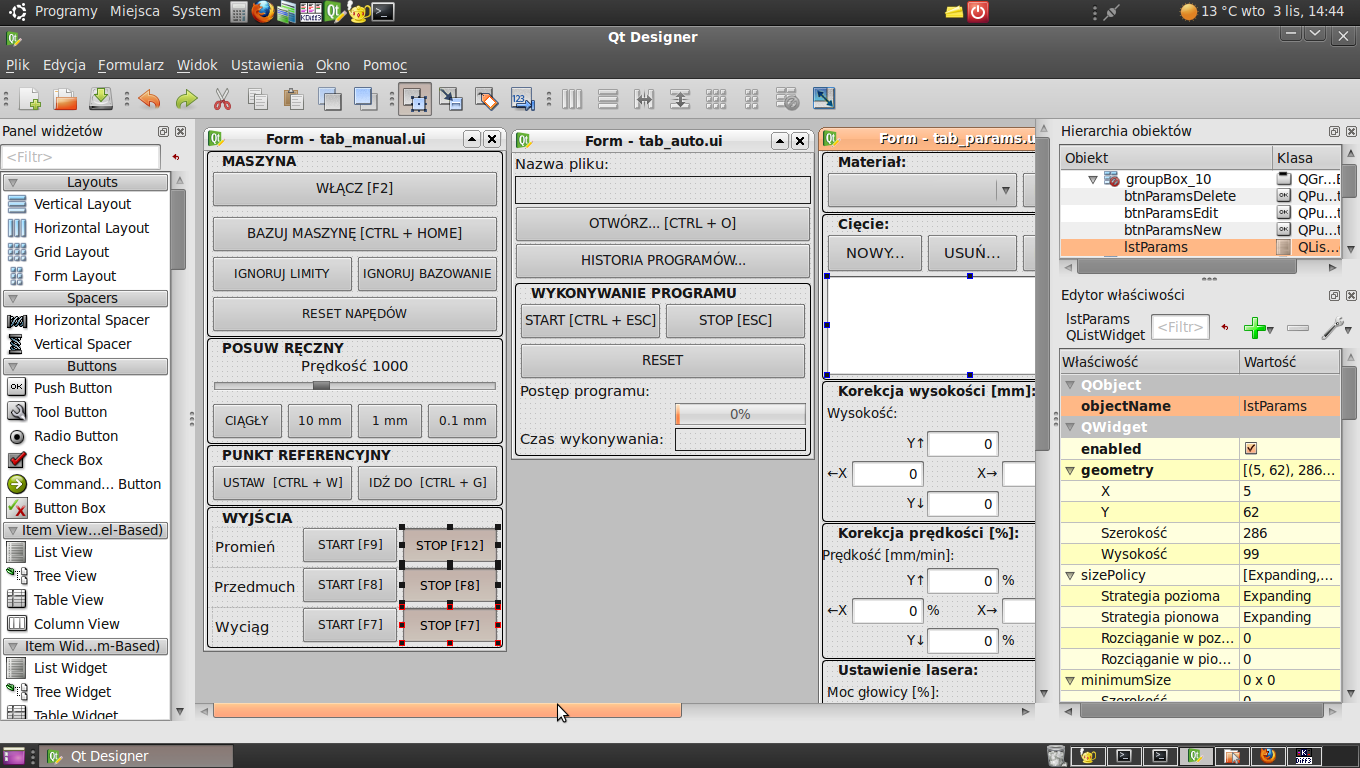Click the RESET NAPĘDÓW button

pos(355,314)
